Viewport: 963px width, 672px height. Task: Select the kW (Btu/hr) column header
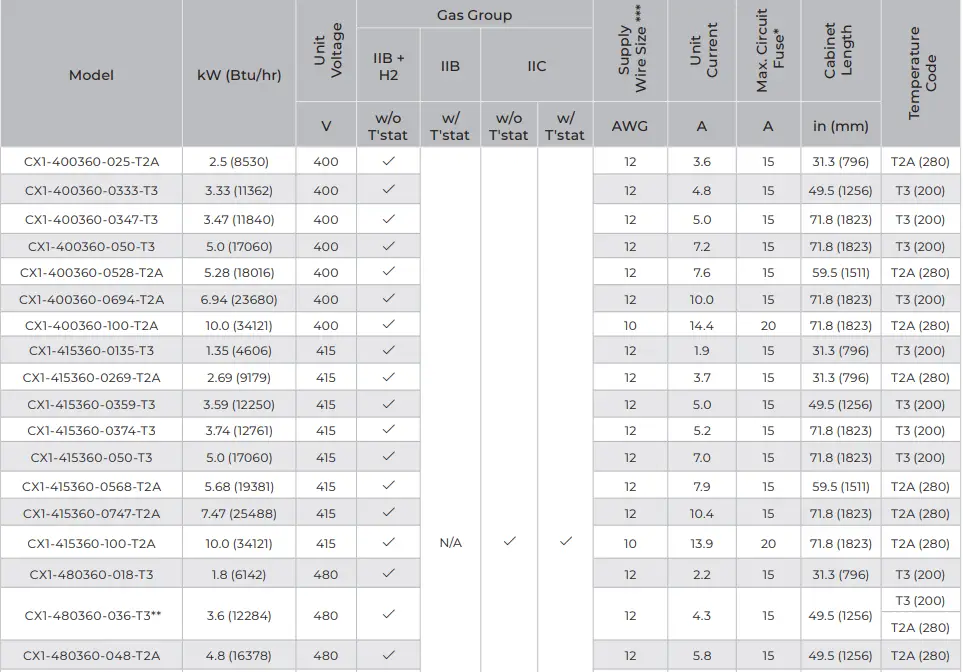(x=239, y=75)
